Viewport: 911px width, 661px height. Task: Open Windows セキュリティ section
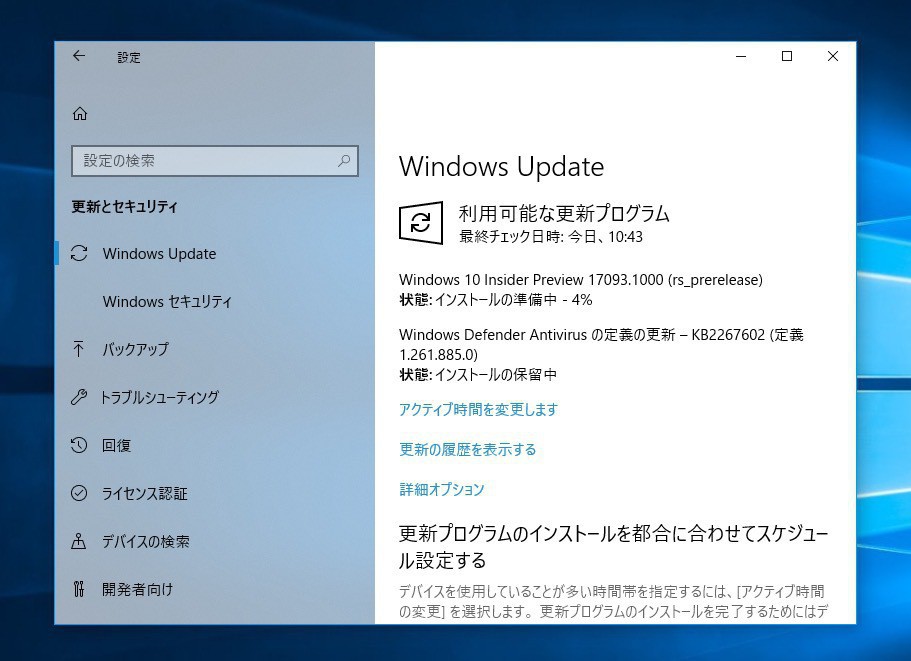(167, 301)
